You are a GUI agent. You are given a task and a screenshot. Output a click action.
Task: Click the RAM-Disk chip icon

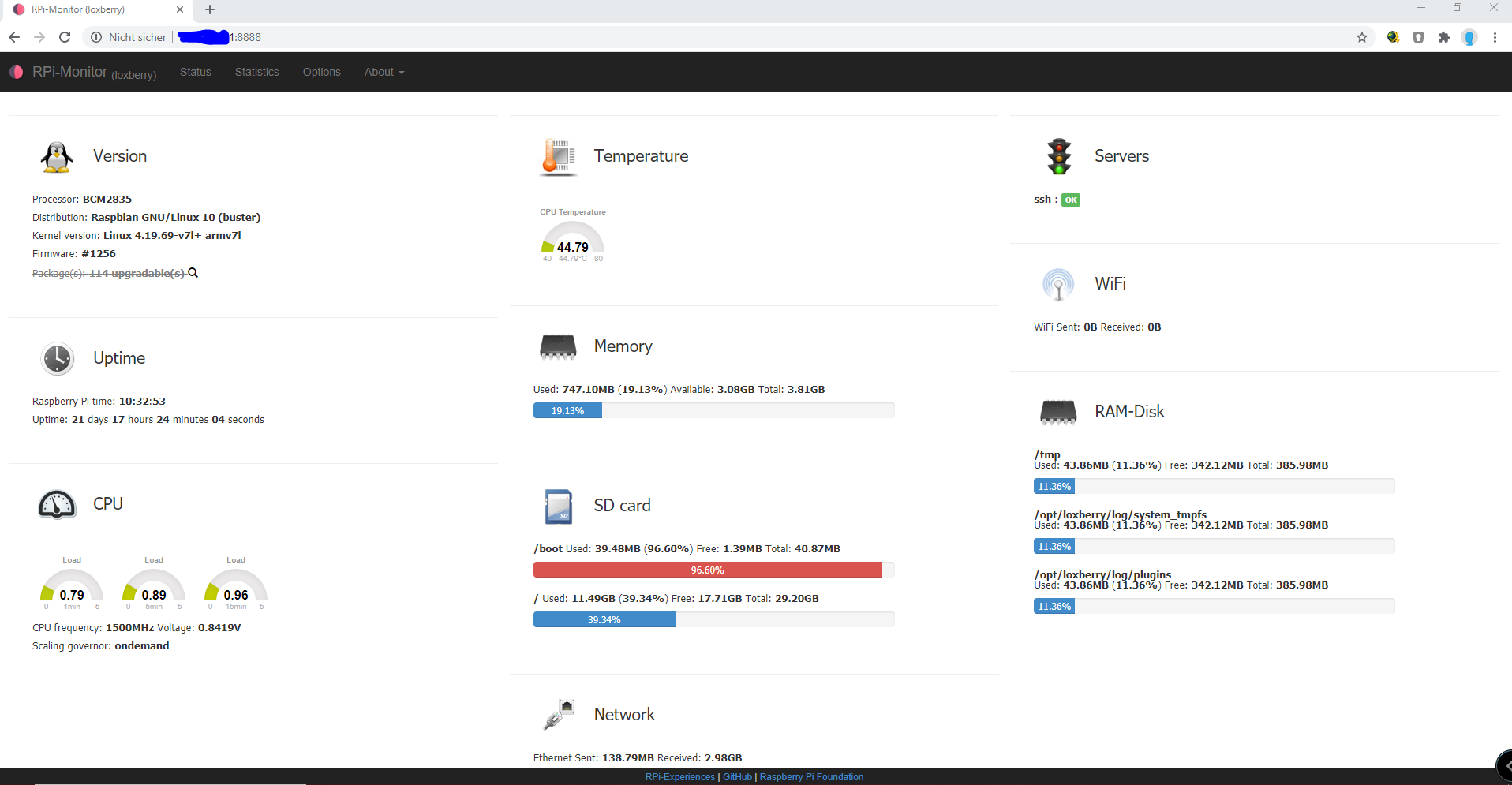click(x=1058, y=412)
